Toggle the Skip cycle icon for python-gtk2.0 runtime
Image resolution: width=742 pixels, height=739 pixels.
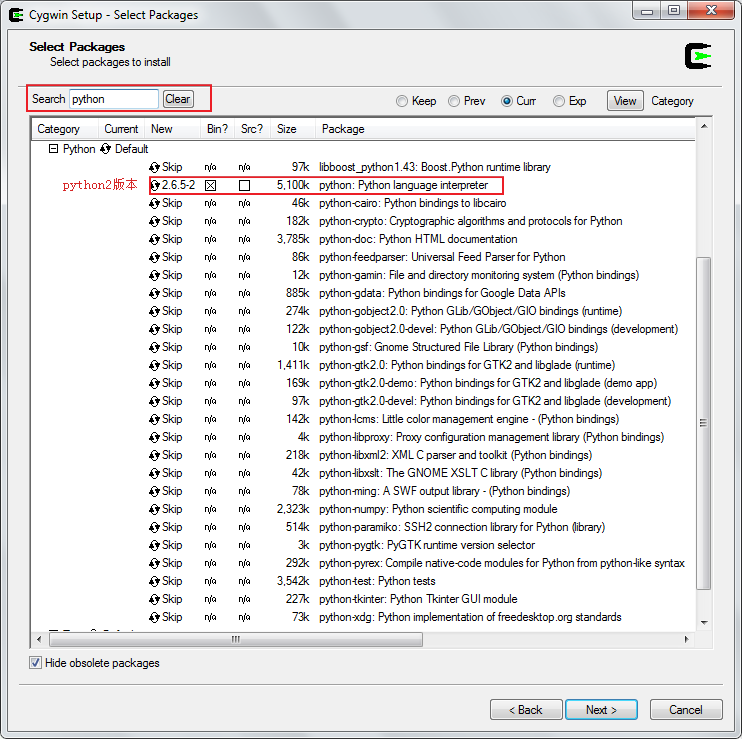(154, 365)
